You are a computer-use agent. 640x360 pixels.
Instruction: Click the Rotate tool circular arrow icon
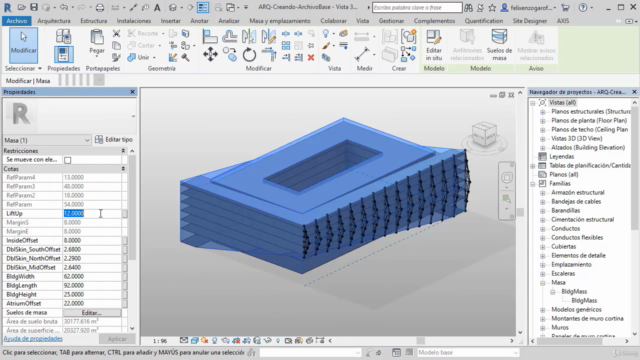point(249,55)
